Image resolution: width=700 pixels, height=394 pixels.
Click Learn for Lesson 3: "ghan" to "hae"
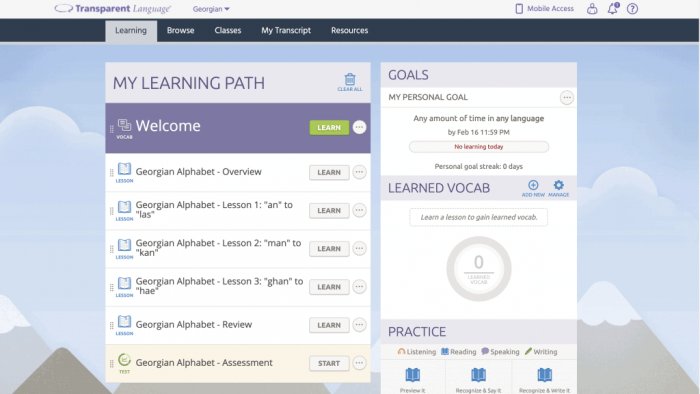(x=329, y=287)
